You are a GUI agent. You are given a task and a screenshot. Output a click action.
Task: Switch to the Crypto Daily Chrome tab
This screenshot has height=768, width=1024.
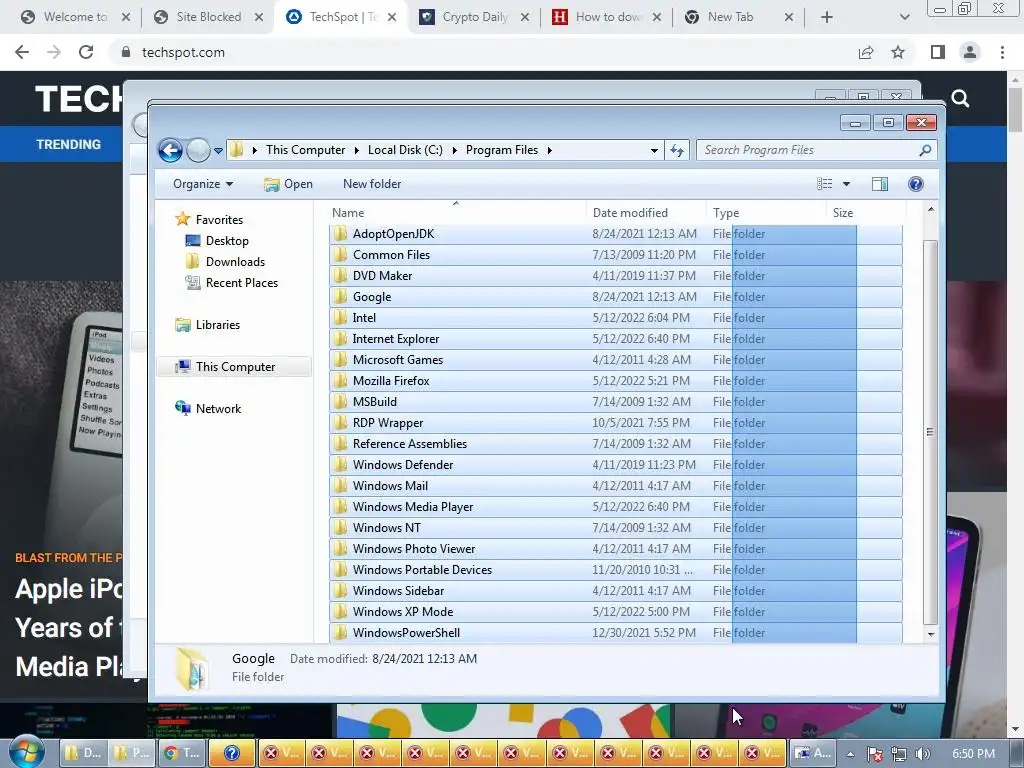[x=475, y=17]
